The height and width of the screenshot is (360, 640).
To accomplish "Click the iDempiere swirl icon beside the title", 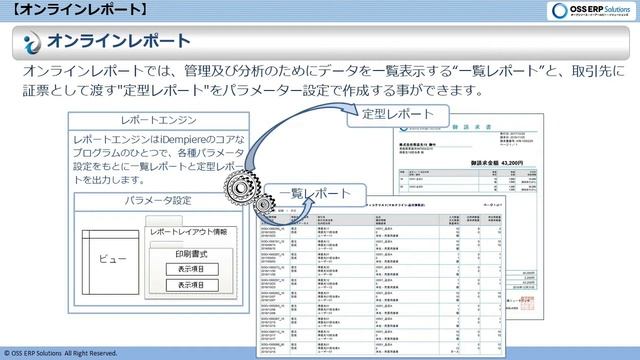I will [x=32, y=43].
